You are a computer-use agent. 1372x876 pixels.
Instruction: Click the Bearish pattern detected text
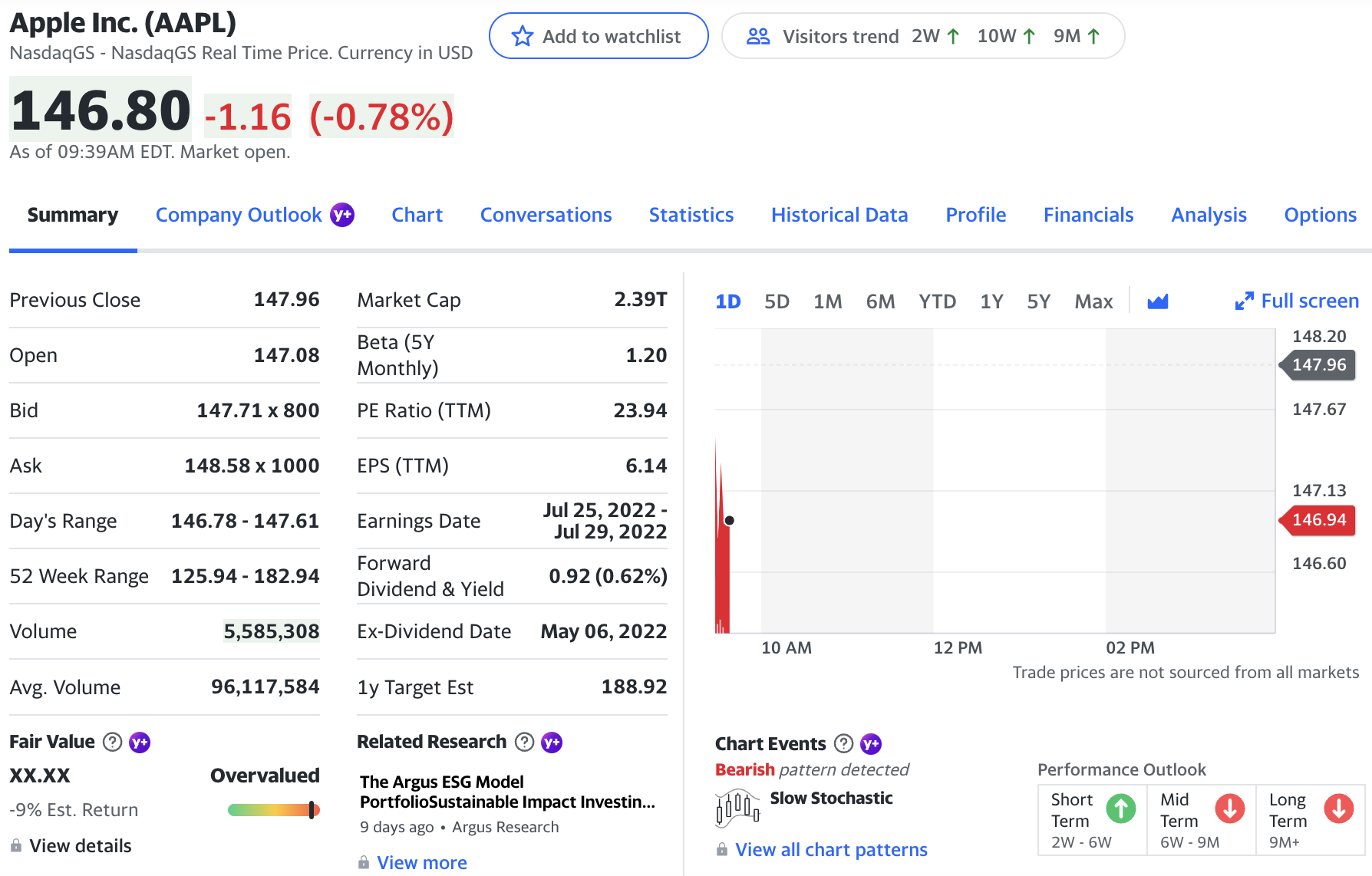(x=812, y=769)
